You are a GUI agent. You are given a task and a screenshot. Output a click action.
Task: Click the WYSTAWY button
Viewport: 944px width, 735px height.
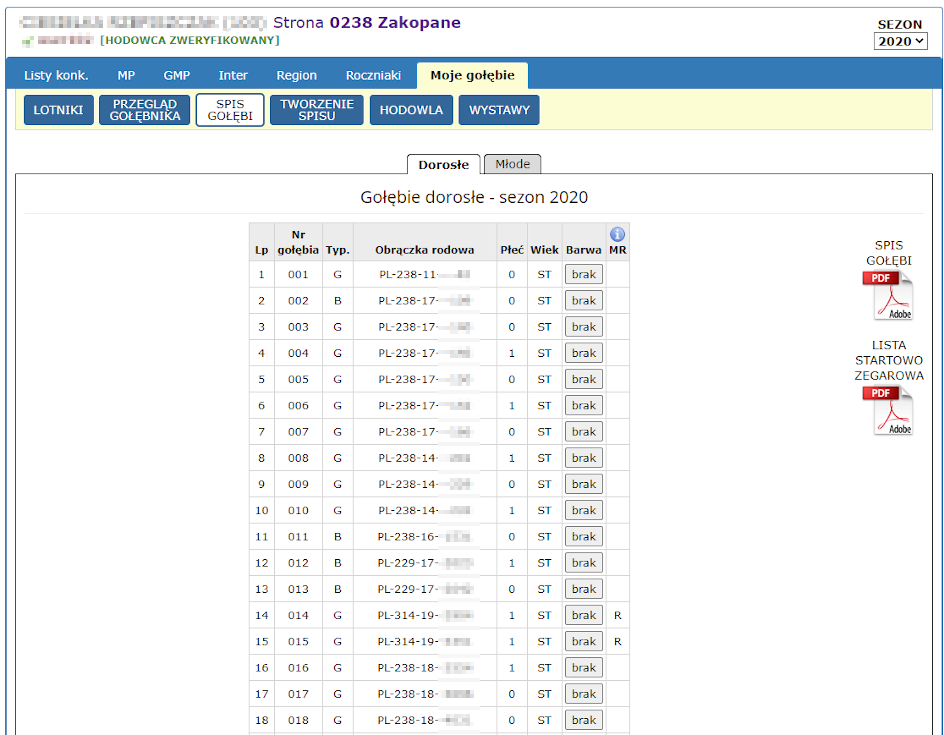(499, 110)
